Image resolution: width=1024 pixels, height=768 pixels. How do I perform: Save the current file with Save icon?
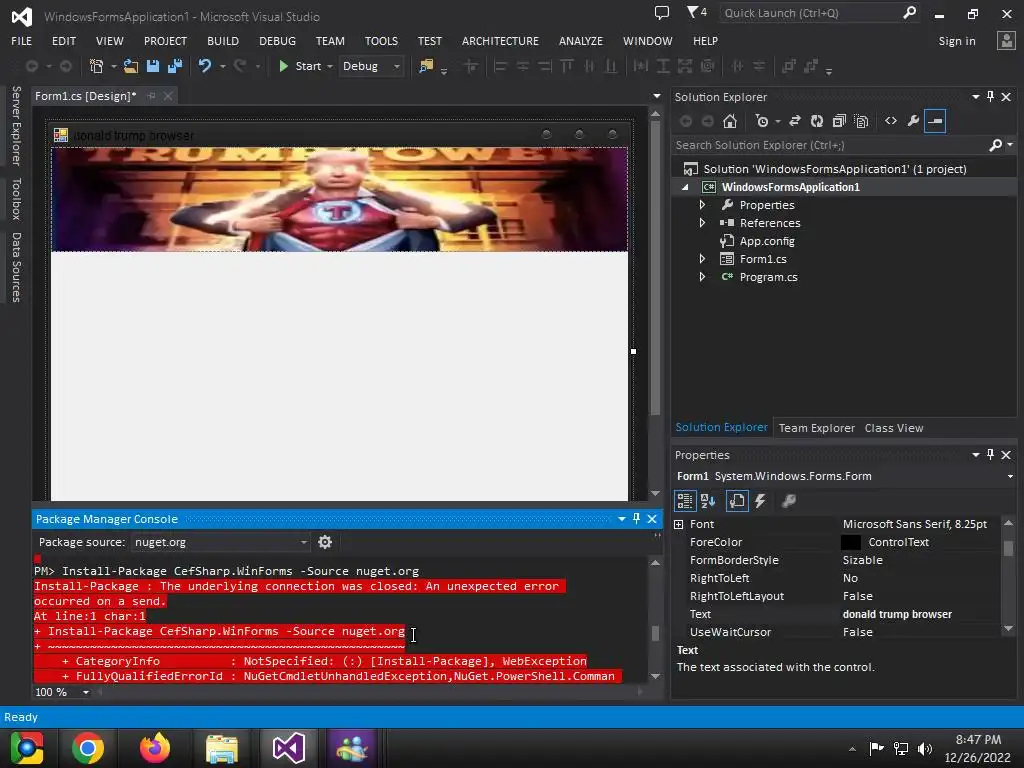point(153,66)
